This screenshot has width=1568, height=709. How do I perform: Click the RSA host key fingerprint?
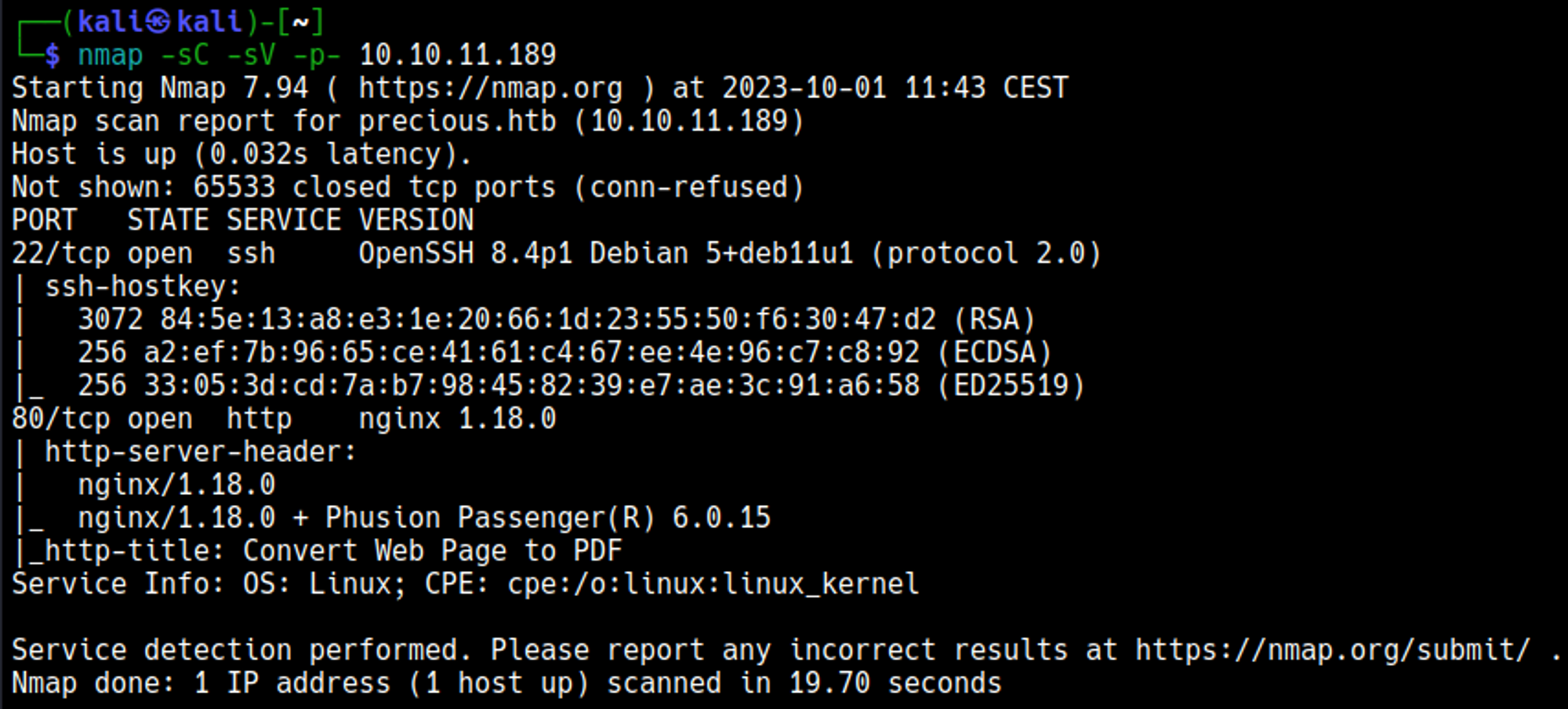(547, 319)
